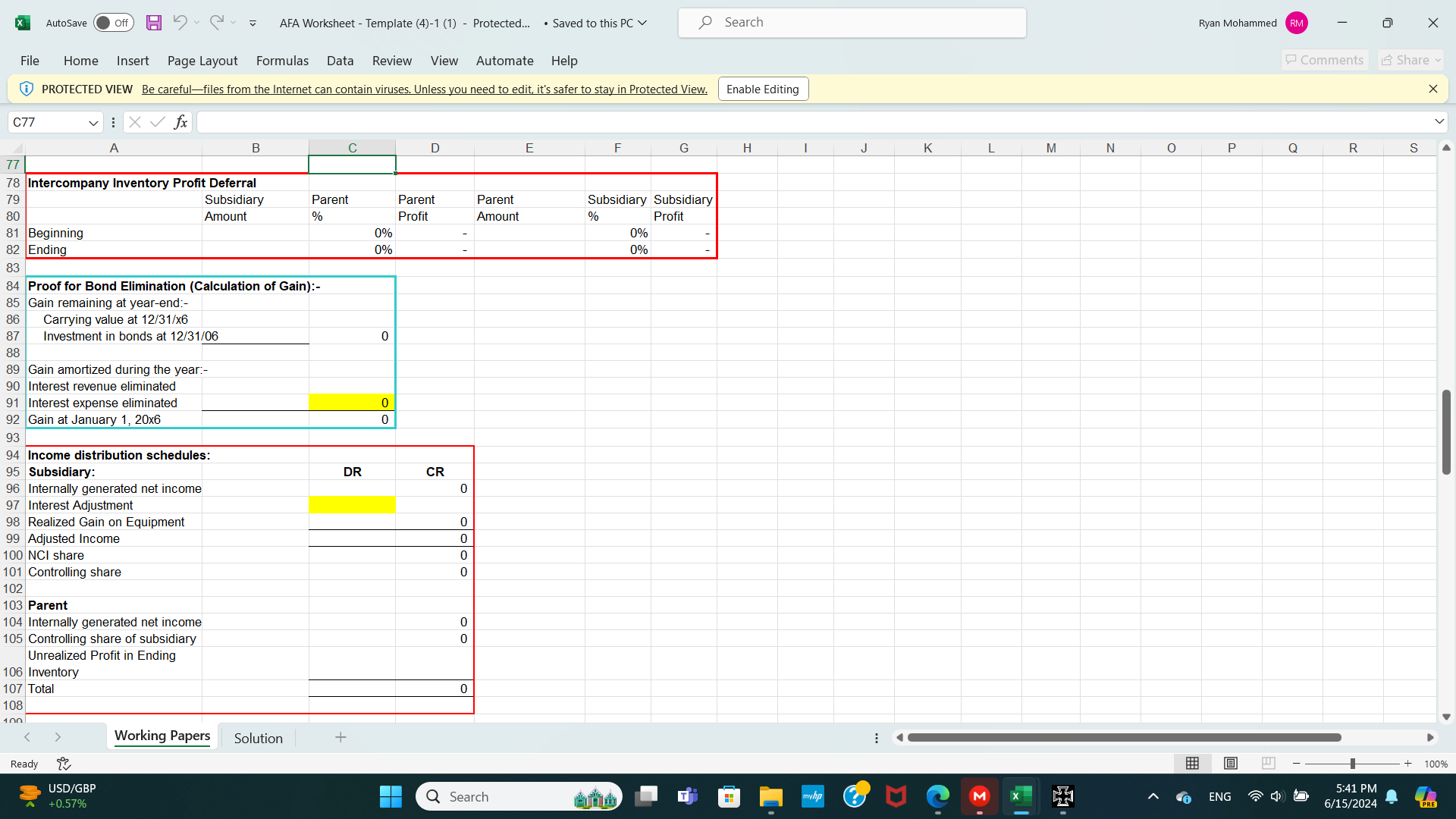Screen dimensions: 1456x819
Task: Toggle the AutoSave switch
Action: click(113, 23)
